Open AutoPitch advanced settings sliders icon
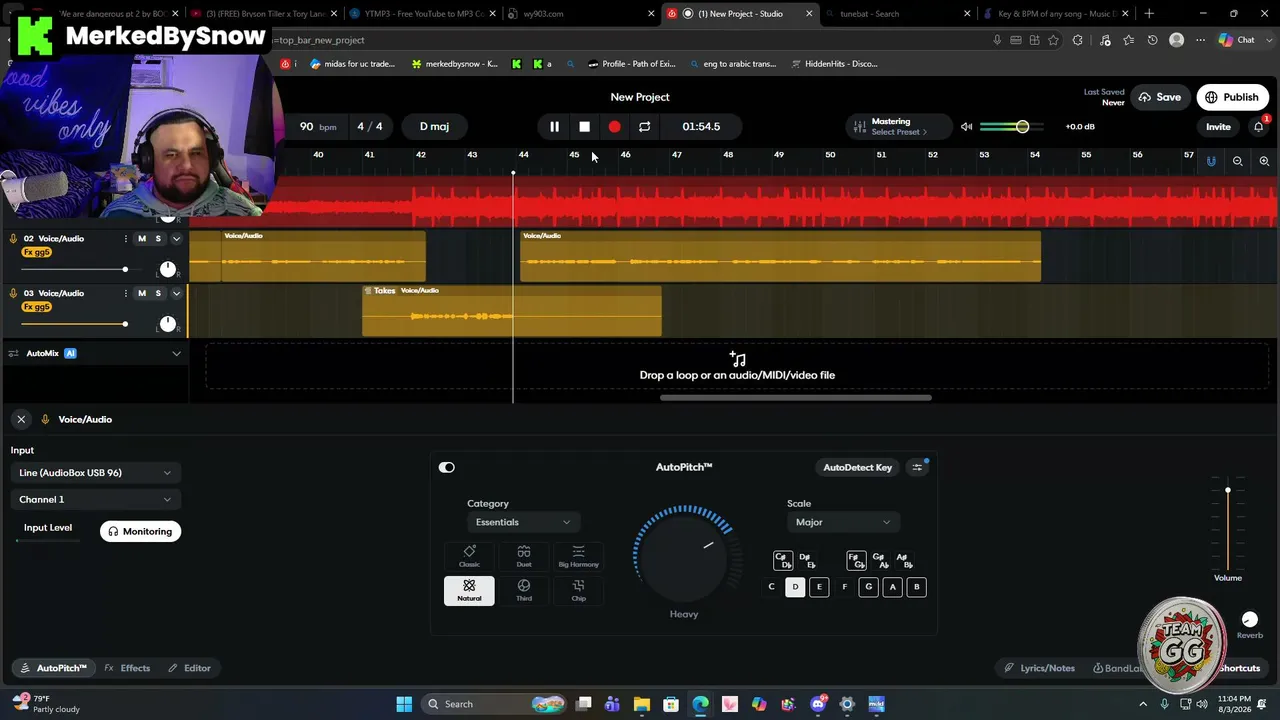 click(917, 467)
